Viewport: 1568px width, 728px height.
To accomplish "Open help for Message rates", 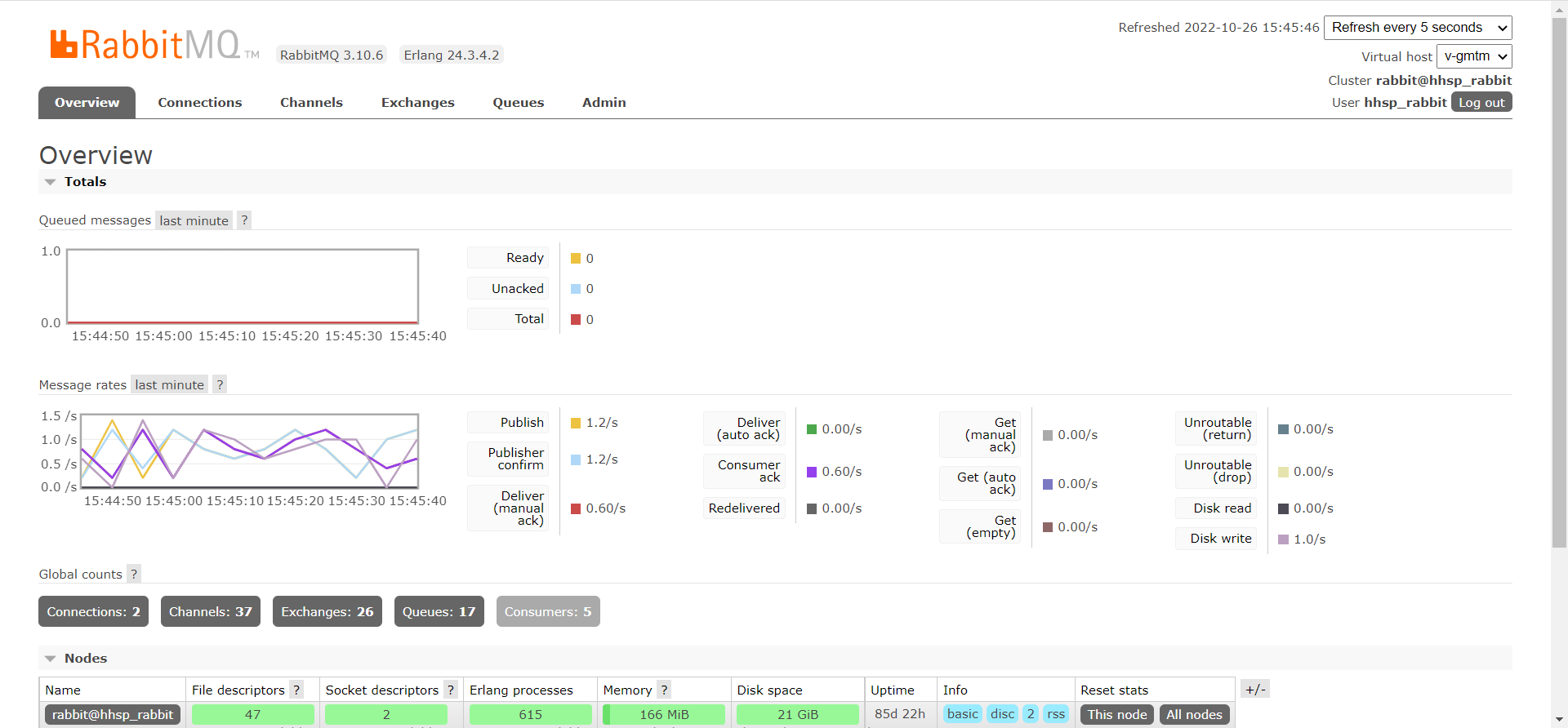I will pyautogui.click(x=220, y=384).
